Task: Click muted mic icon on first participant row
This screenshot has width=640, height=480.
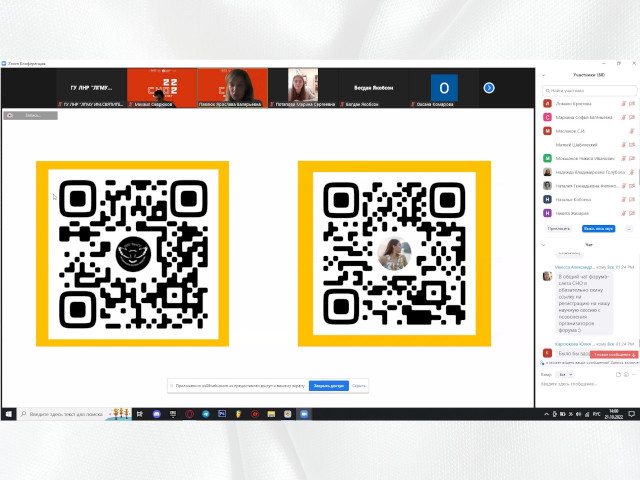Action: click(x=624, y=104)
